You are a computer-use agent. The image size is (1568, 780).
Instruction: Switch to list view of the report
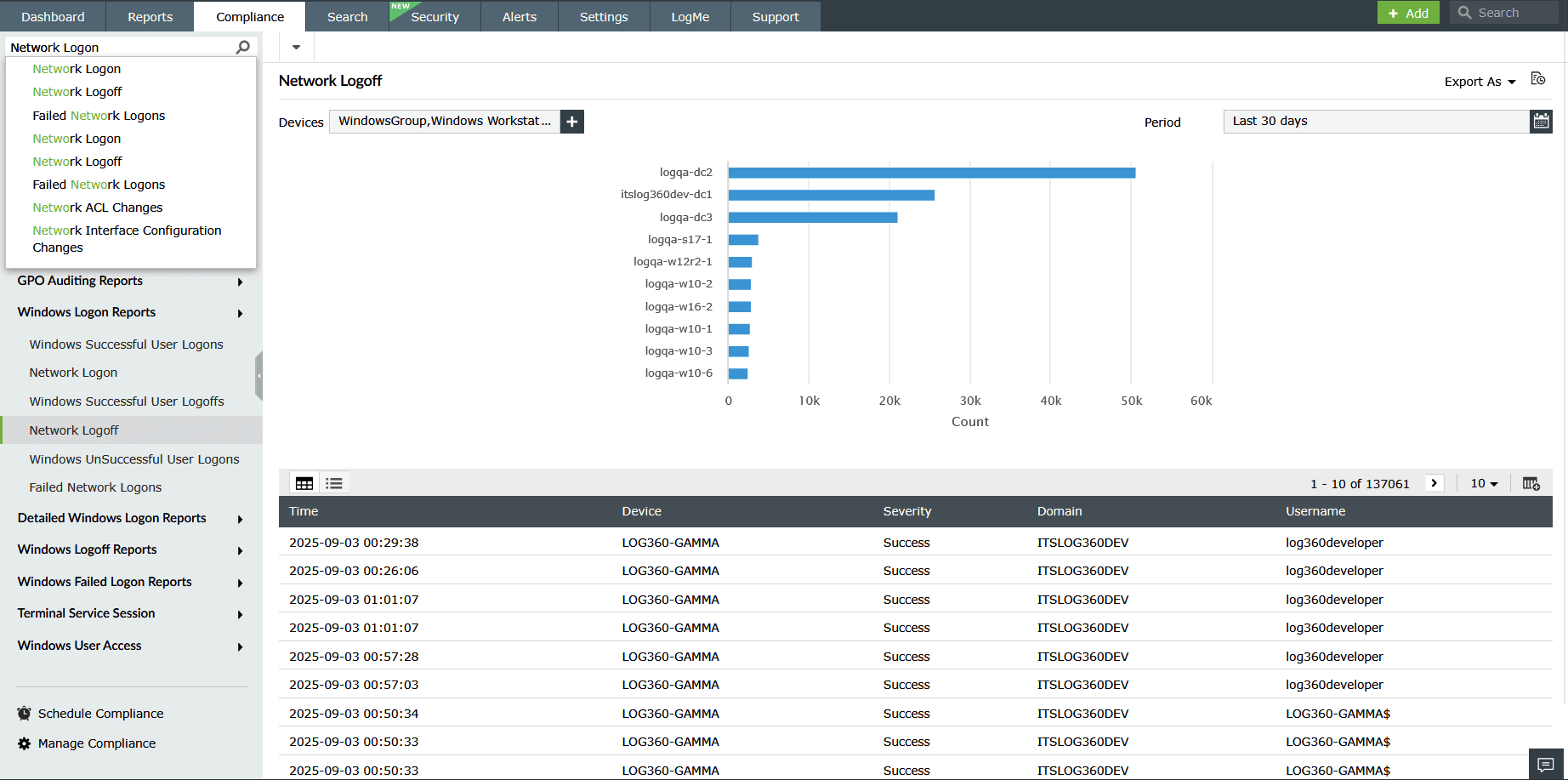(333, 482)
